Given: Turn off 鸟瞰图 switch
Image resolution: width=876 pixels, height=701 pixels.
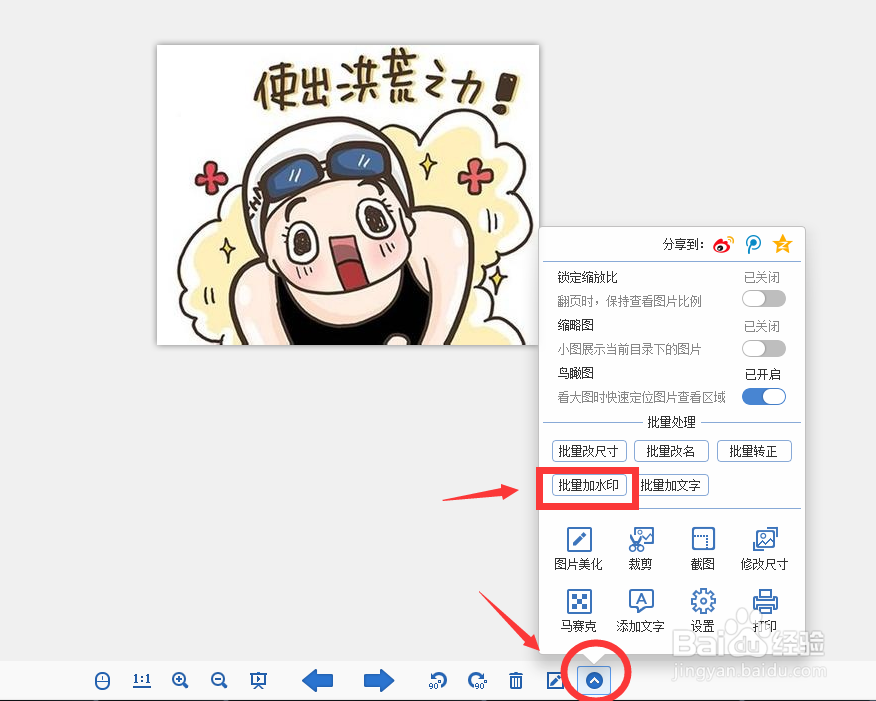Looking at the screenshot, I should point(764,397).
